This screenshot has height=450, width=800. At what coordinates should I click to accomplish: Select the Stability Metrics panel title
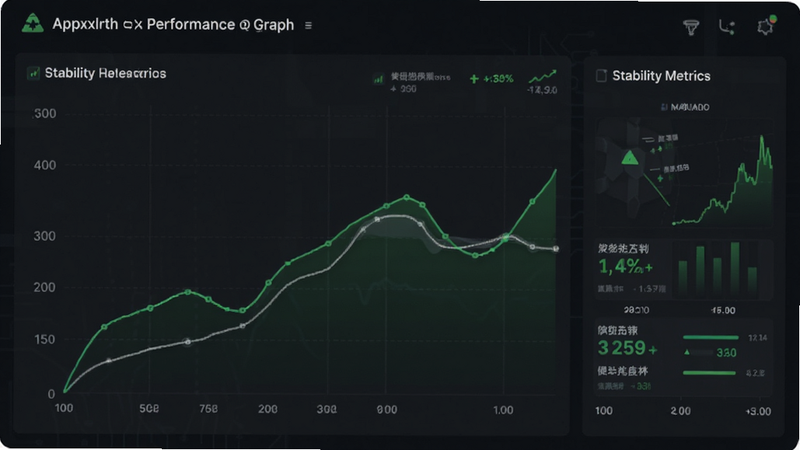(661, 76)
